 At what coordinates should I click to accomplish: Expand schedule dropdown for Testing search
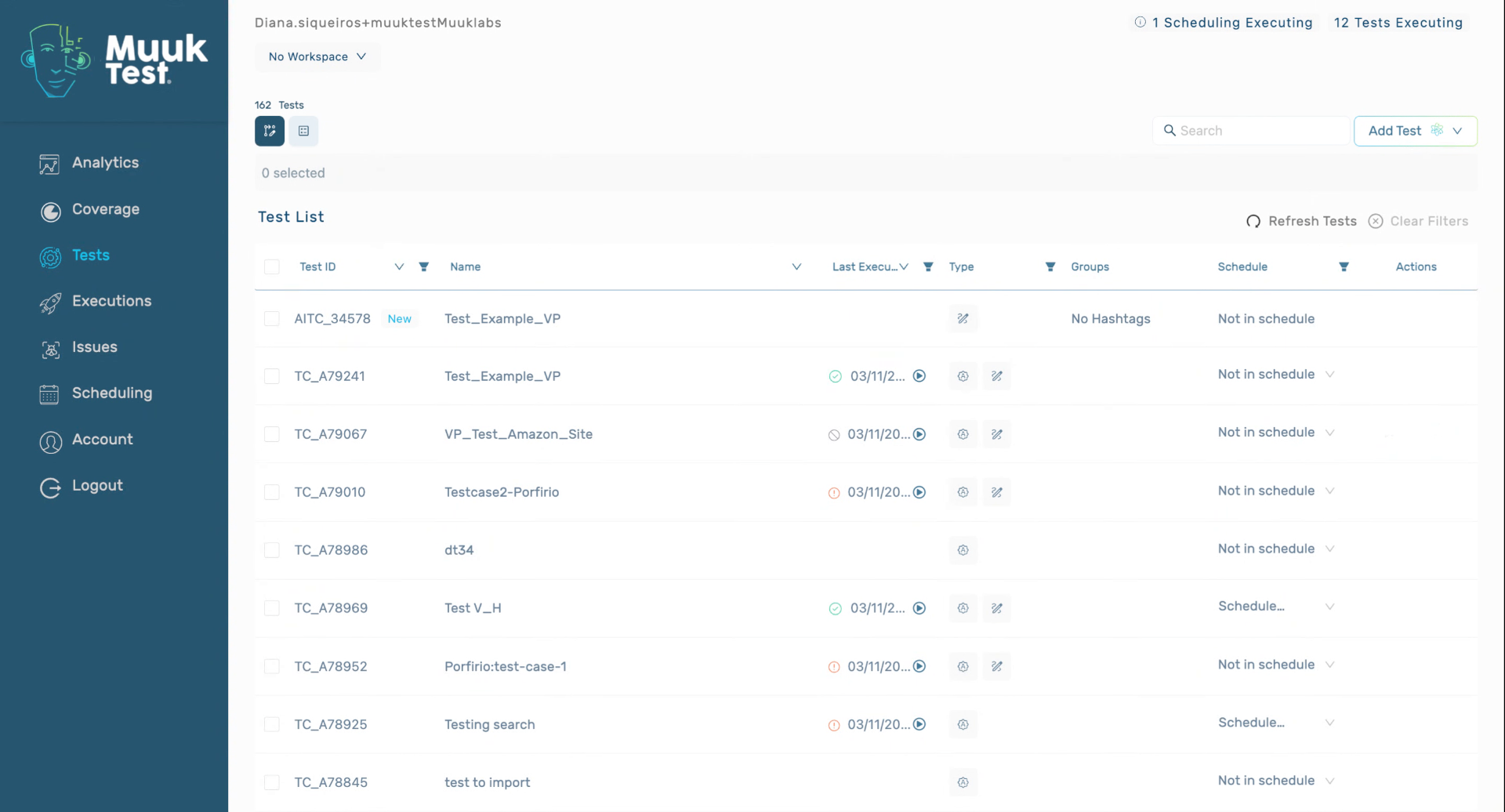(1330, 723)
